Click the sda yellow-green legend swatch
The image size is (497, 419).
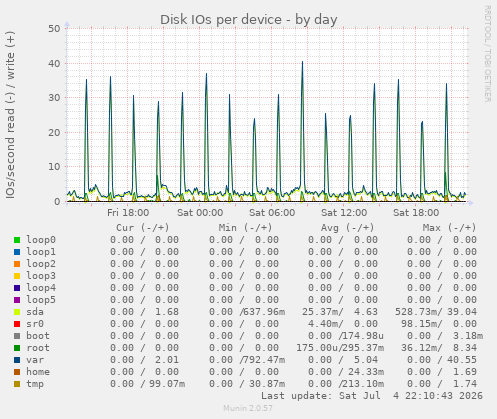[17, 312]
